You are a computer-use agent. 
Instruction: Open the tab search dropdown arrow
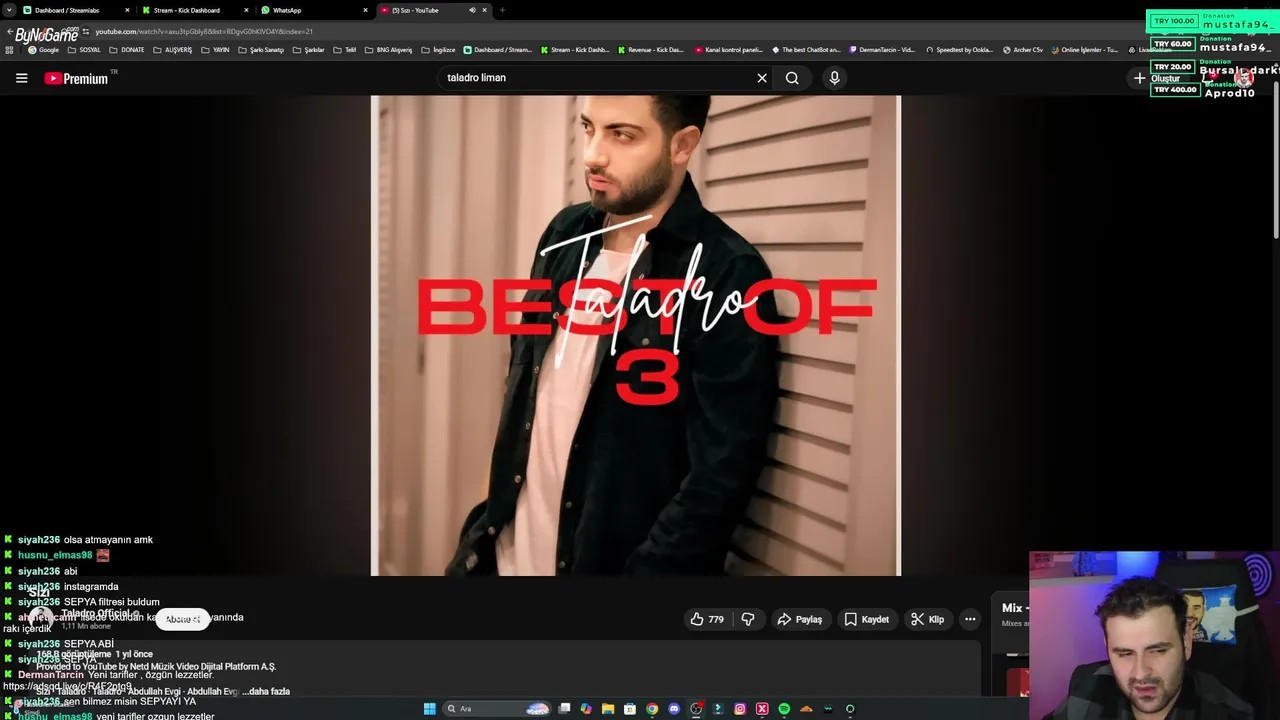click(x=8, y=10)
